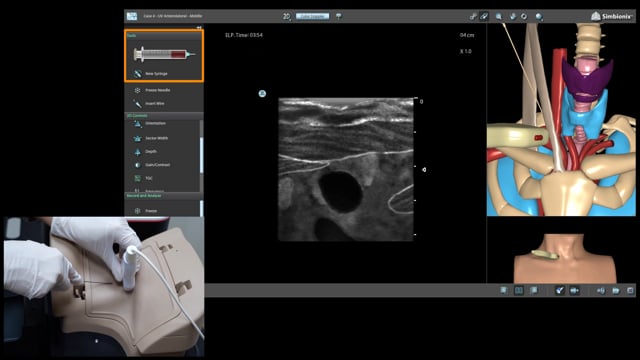The height and width of the screenshot is (360, 640).
Task: Click the syringe image in Tools
Action: (x=164, y=54)
